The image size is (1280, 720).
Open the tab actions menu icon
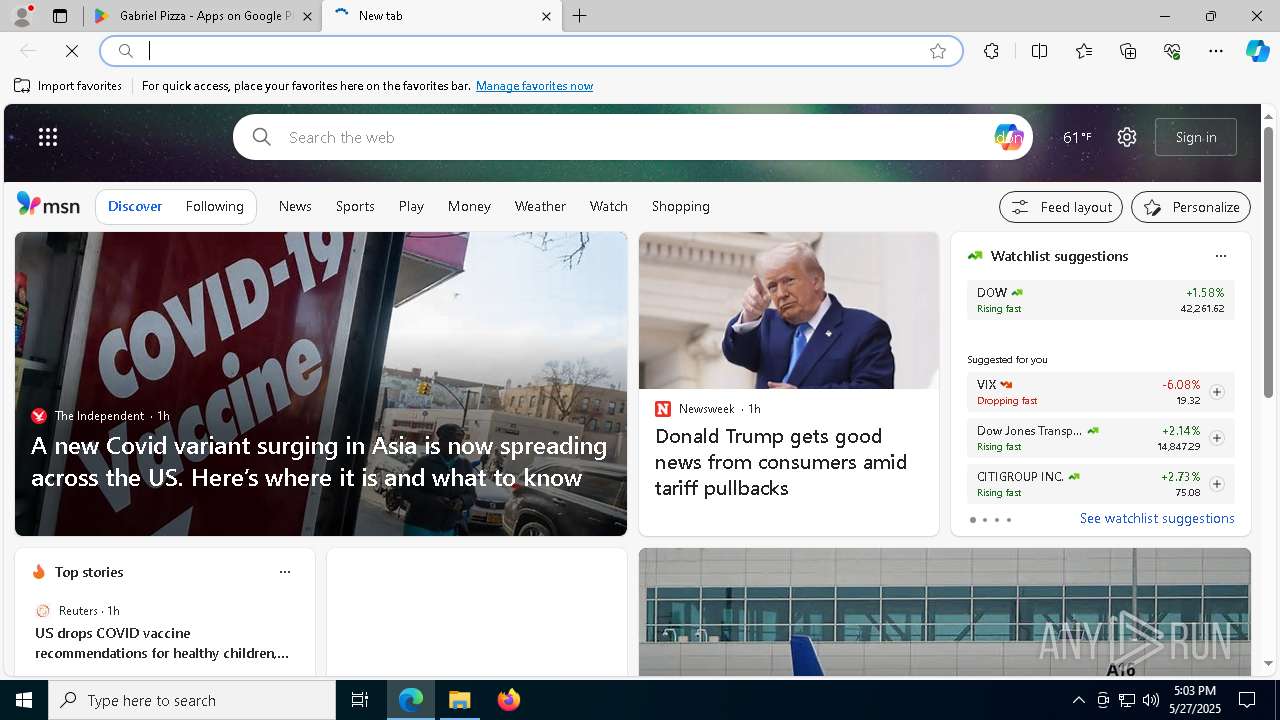[x=60, y=16]
